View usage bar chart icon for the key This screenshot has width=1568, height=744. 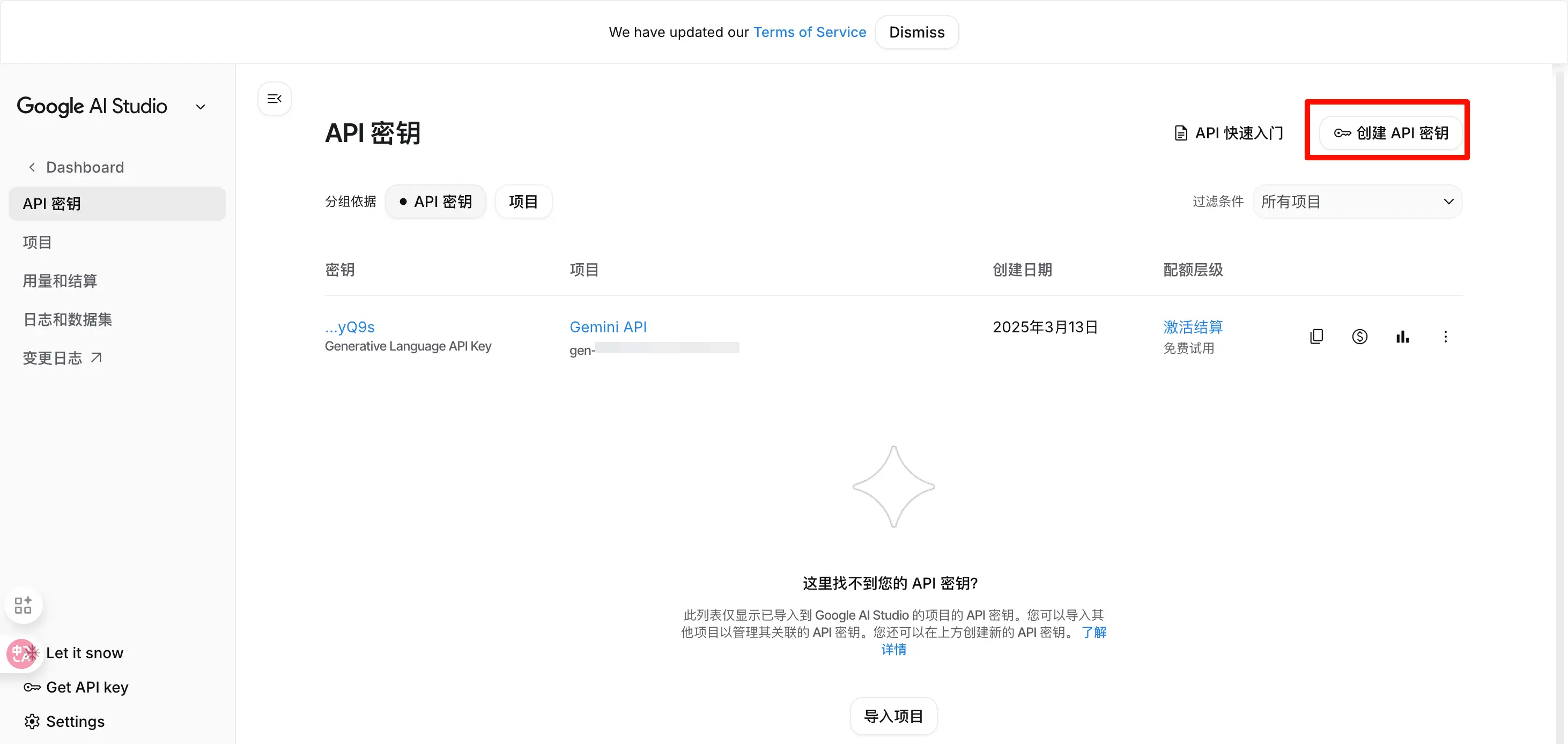[x=1402, y=337]
